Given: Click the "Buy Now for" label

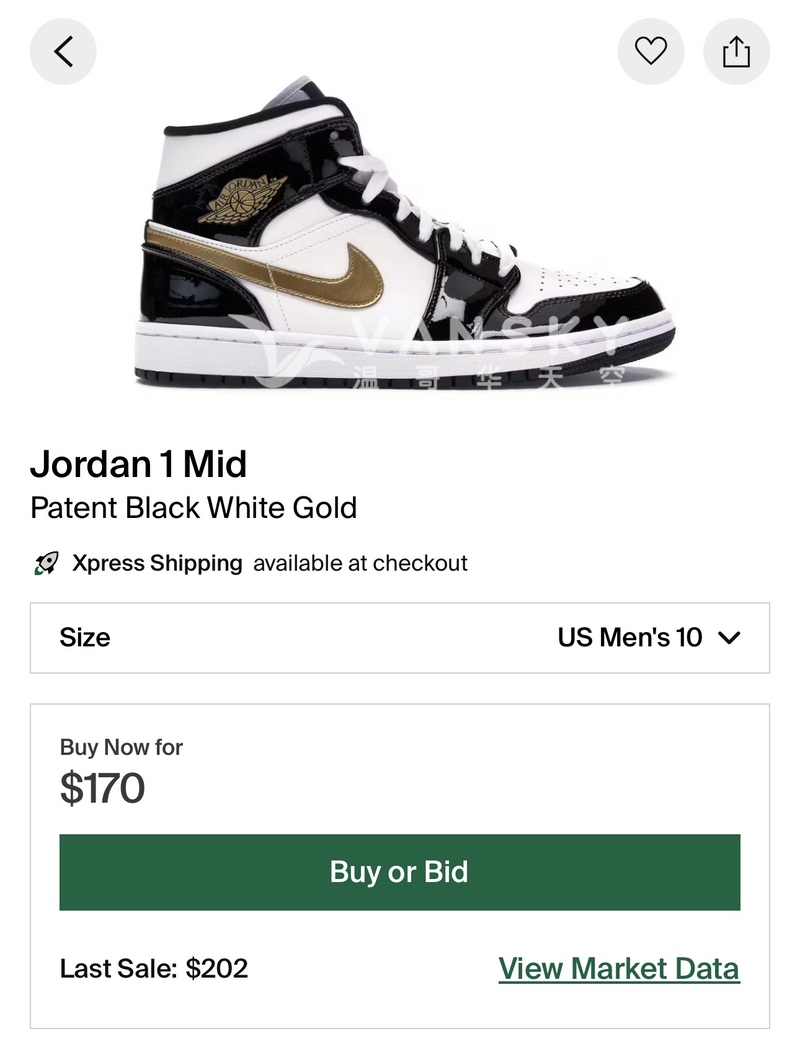Looking at the screenshot, I should (x=121, y=747).
